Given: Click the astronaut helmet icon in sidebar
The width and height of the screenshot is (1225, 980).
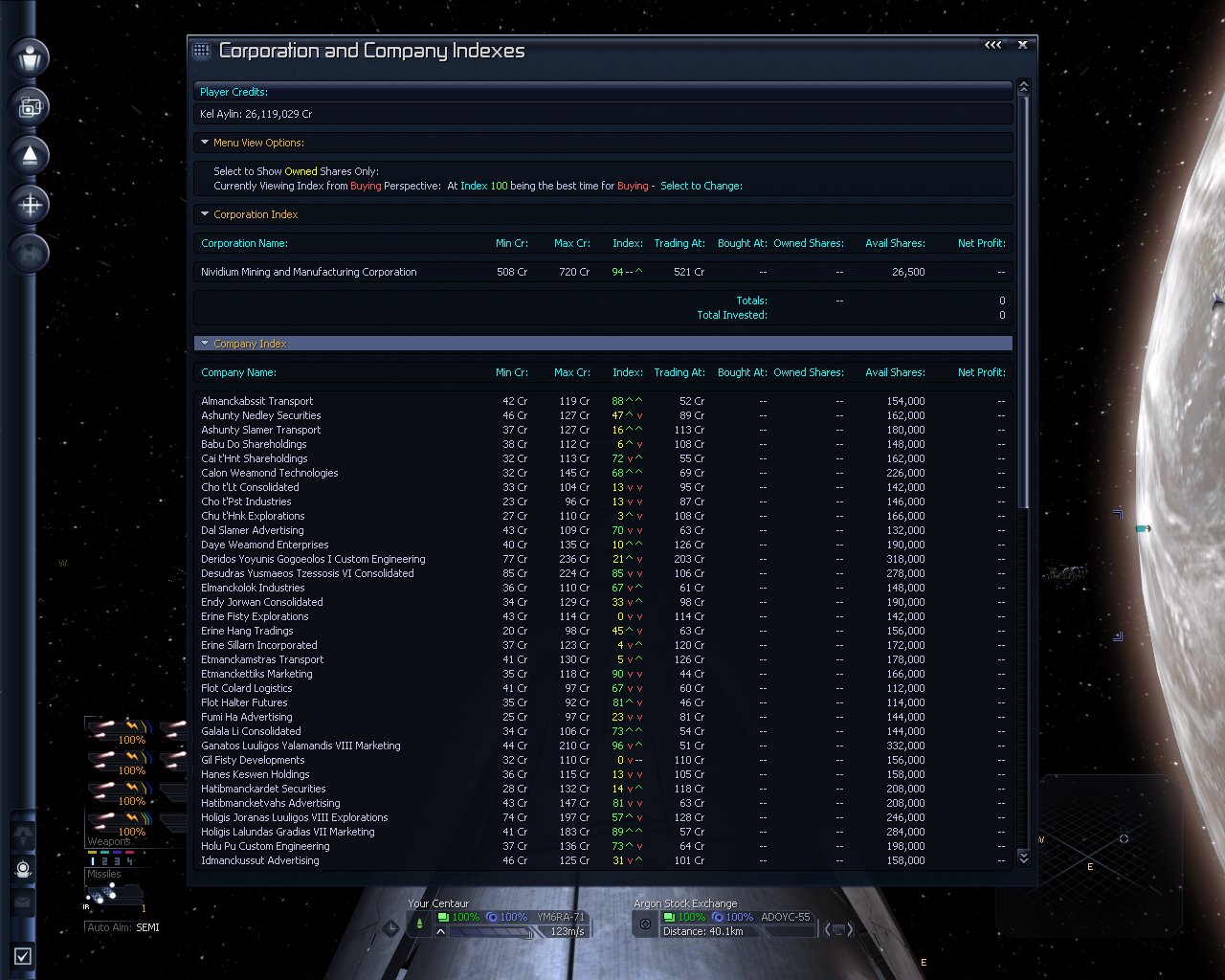Looking at the screenshot, I should (x=23, y=869).
